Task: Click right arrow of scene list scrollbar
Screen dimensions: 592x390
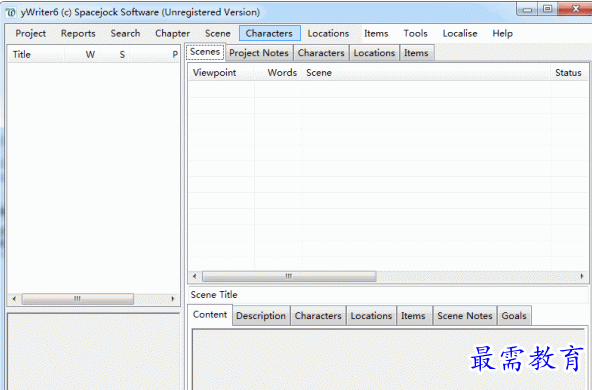Action: coord(582,276)
